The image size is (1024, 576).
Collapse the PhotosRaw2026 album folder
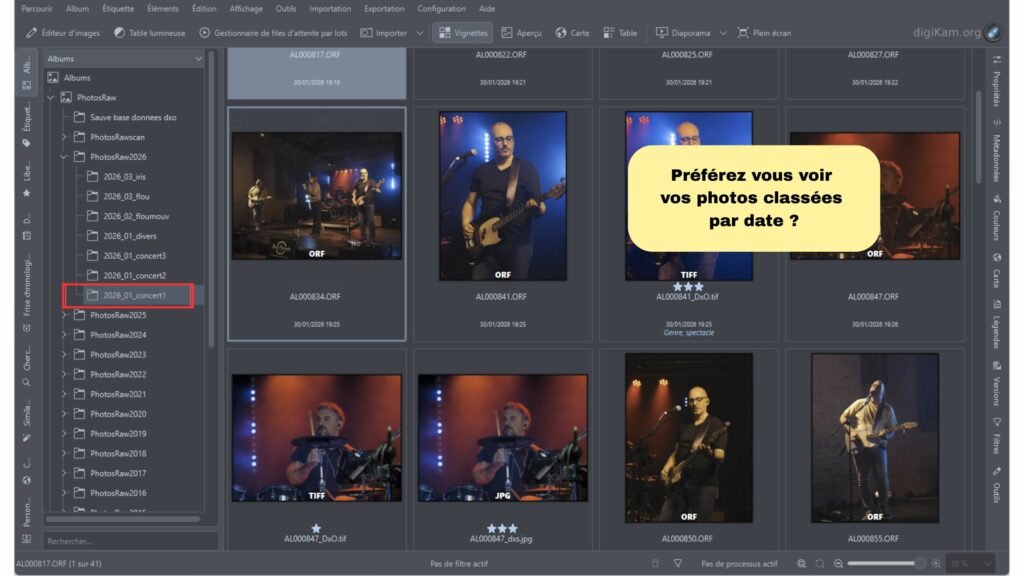coord(64,157)
